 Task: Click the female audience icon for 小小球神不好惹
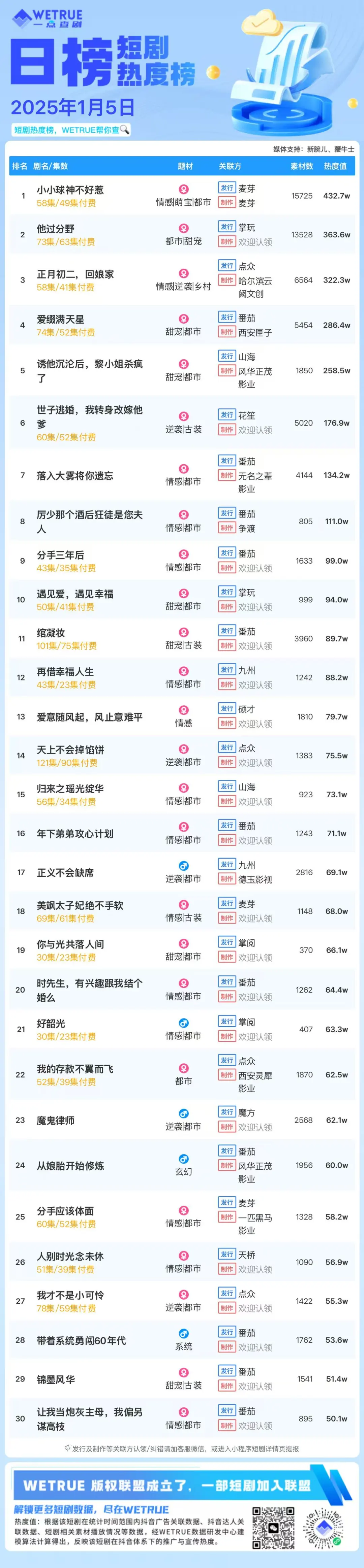coord(184,189)
